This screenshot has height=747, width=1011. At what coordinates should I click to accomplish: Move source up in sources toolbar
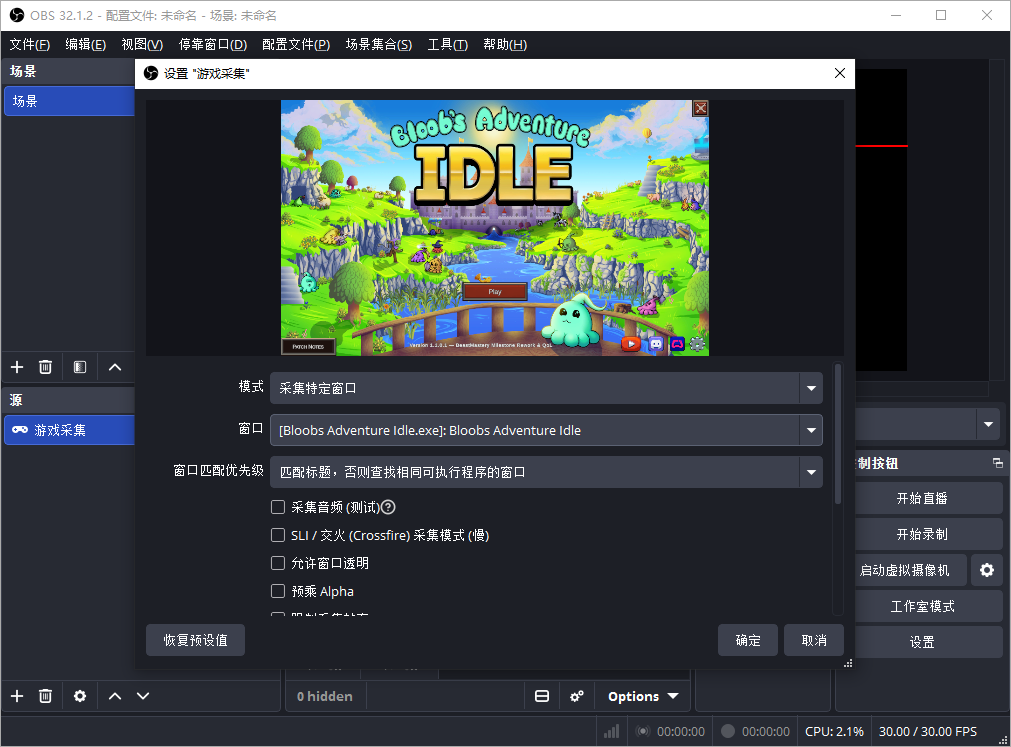[115, 695]
